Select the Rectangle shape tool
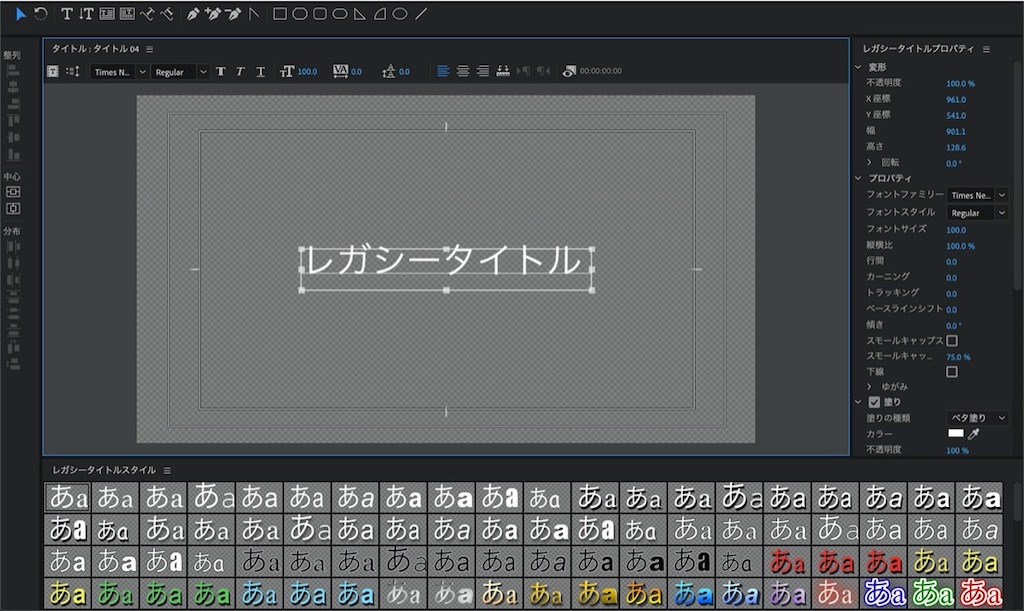The image size is (1024, 611). coord(280,14)
